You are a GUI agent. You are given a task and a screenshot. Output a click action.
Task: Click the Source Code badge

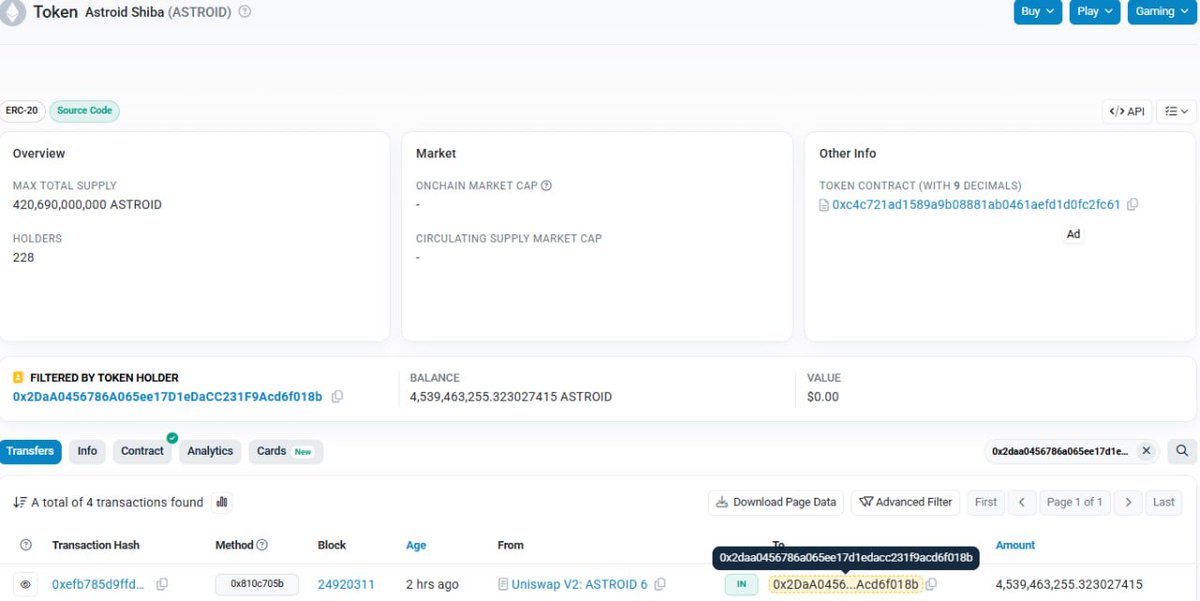pos(84,111)
